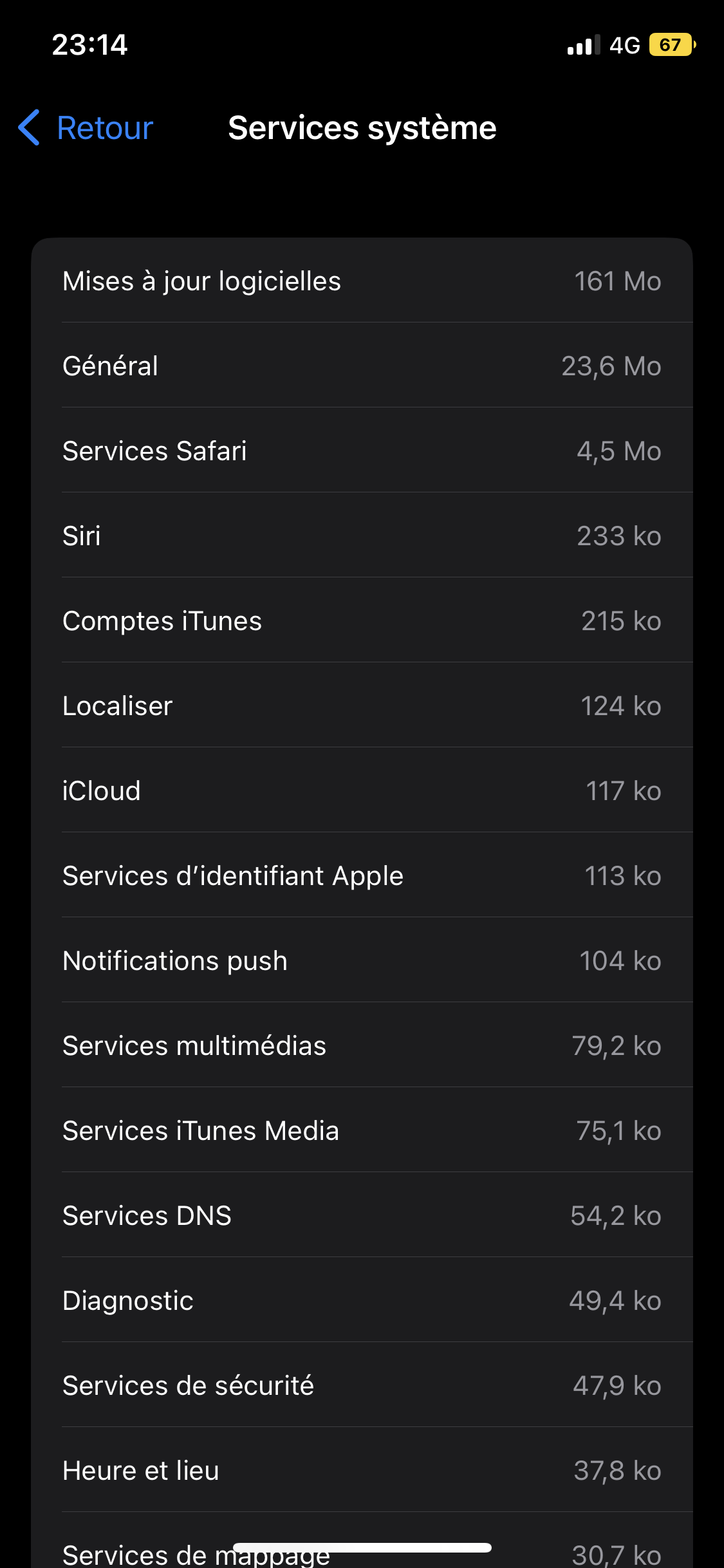This screenshot has height=1568, width=724.
Task: Select the Général data usage row
Action: (x=362, y=366)
